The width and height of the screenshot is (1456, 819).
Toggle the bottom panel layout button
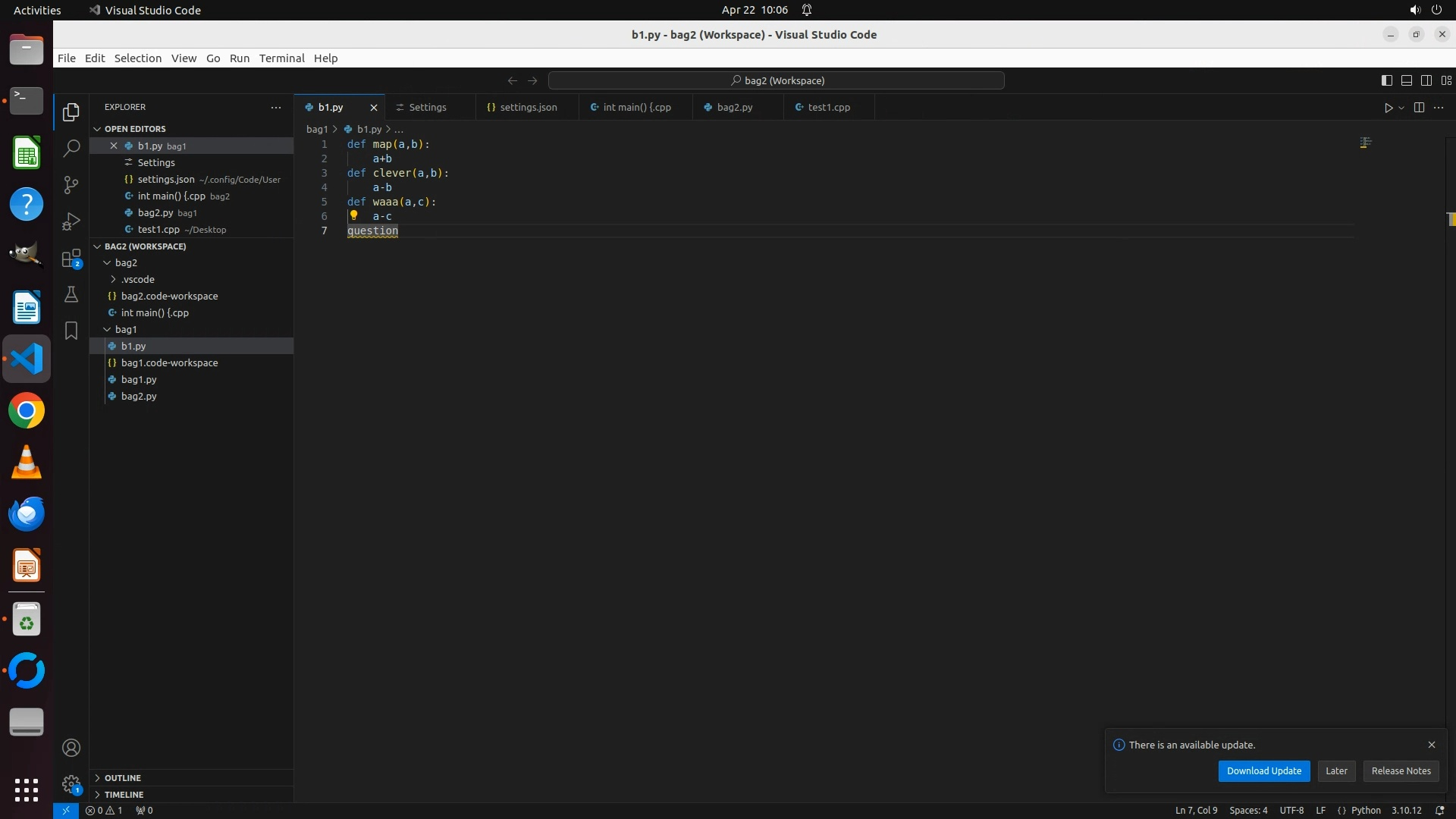pos(1406,80)
